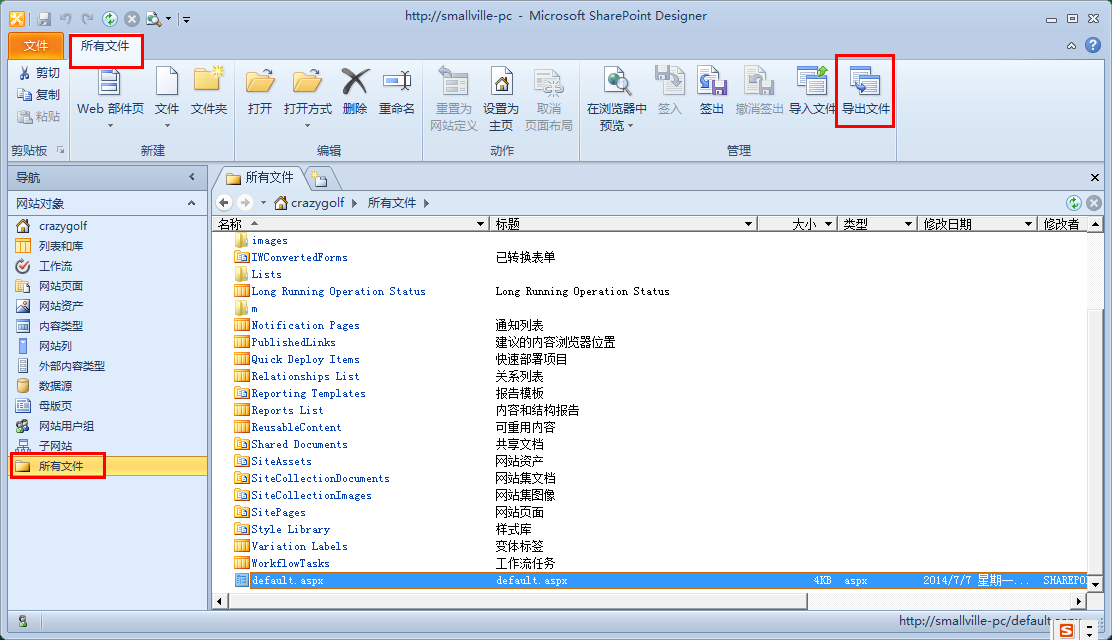Click the 导入文件 icon

coord(813,80)
